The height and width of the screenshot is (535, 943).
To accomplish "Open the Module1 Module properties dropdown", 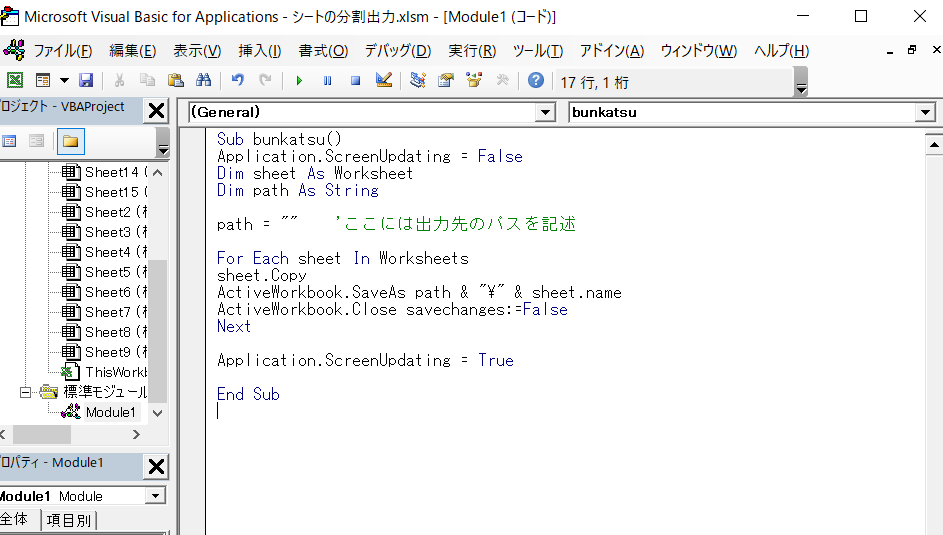I will pyautogui.click(x=156, y=496).
